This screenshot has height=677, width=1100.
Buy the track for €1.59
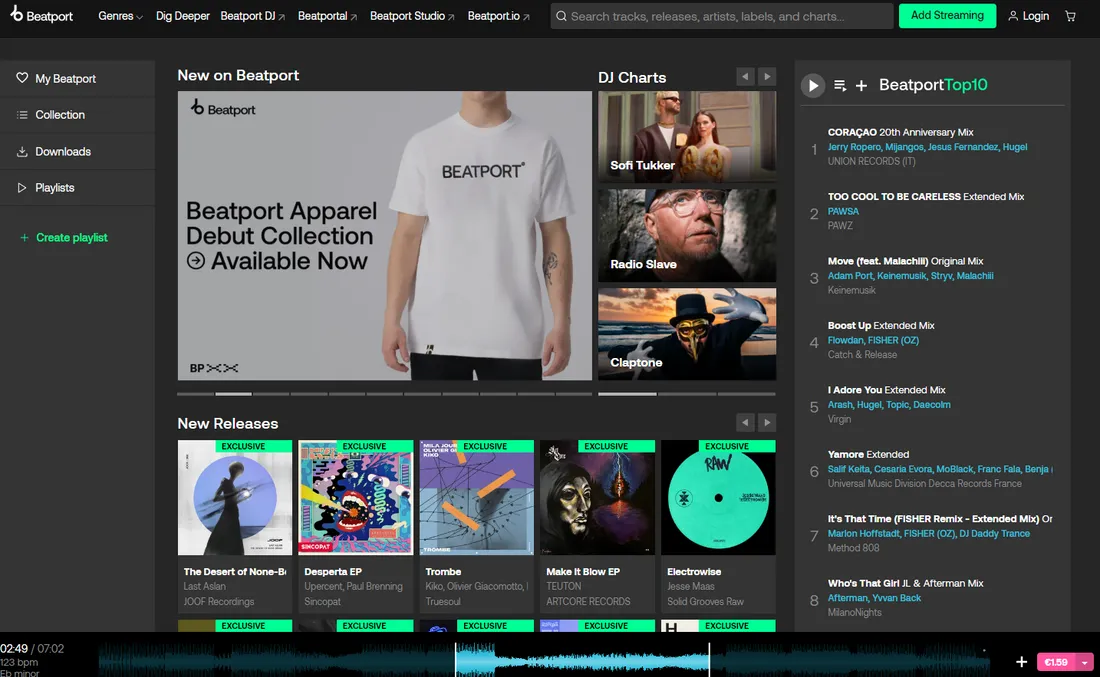point(1056,662)
